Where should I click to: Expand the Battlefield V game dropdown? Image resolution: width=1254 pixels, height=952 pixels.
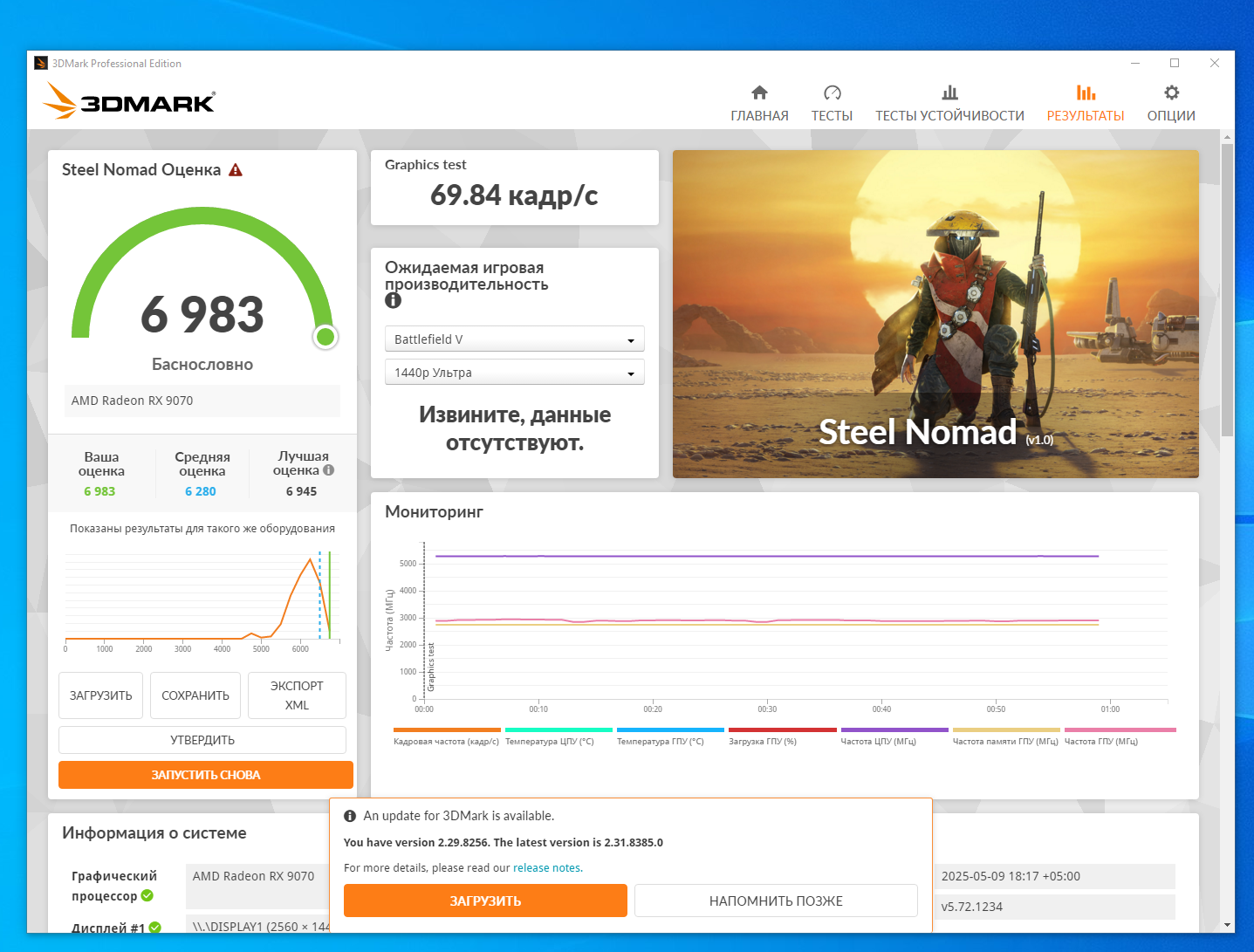point(515,339)
